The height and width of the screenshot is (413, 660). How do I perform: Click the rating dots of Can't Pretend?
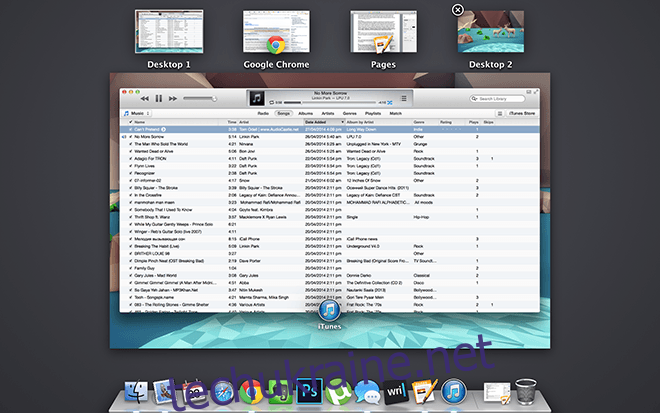click(451, 129)
